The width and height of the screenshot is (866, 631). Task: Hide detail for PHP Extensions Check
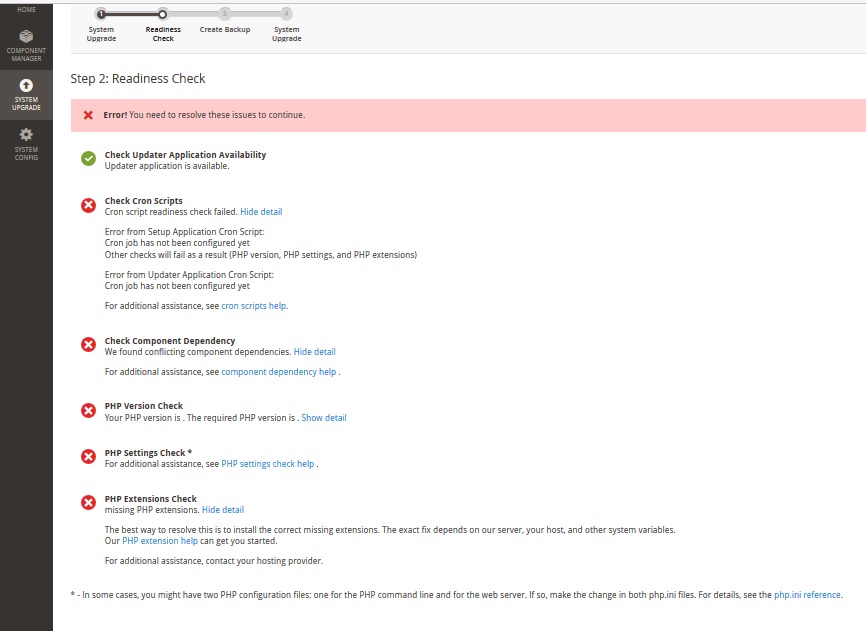point(222,509)
